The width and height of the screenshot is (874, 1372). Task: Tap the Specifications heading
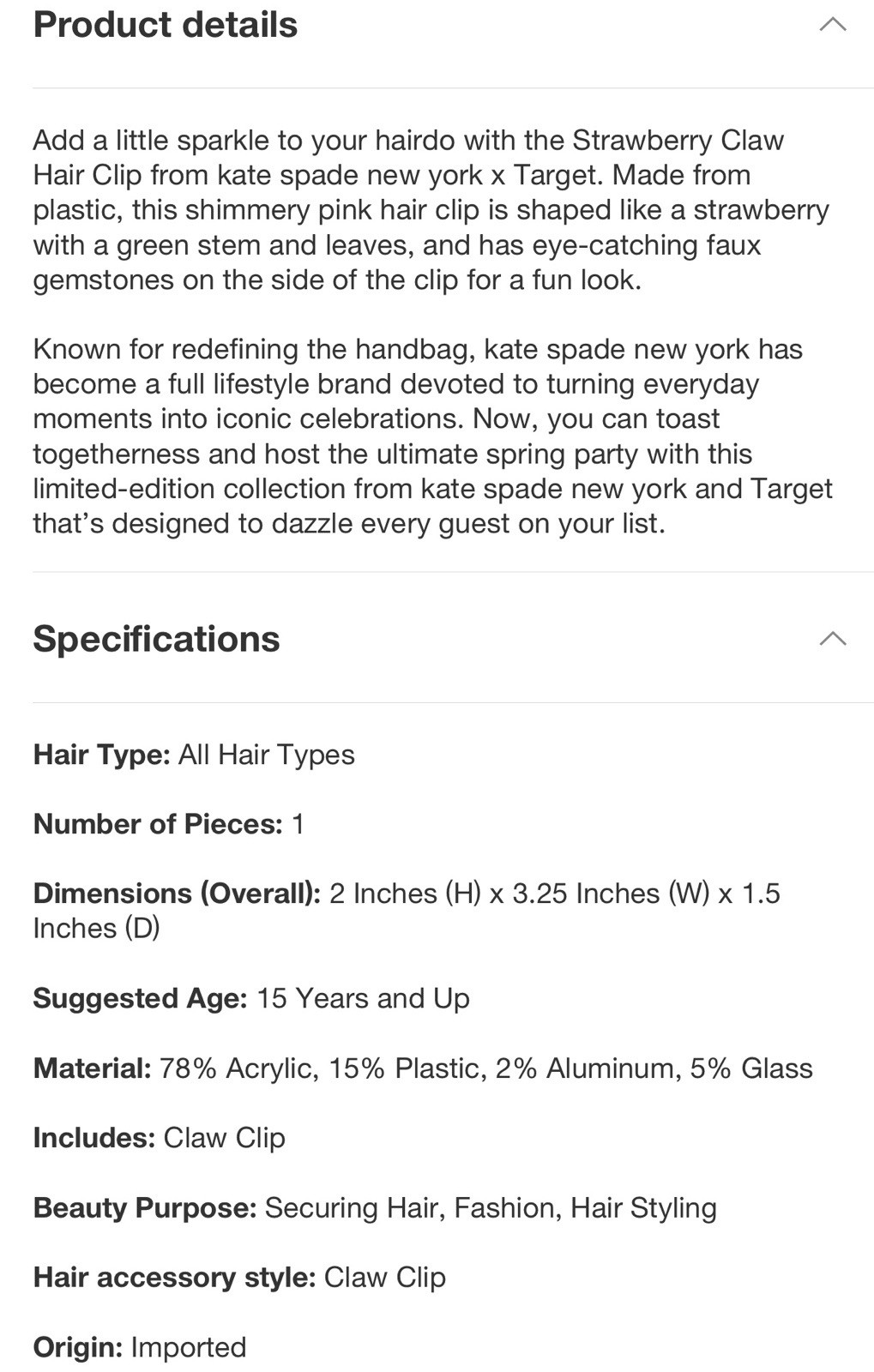156,639
